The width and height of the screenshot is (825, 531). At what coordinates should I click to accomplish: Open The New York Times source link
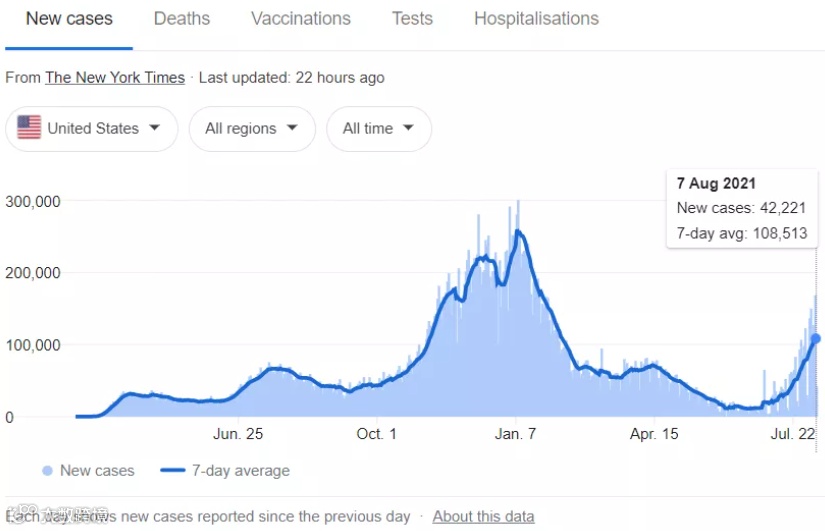pyautogui.click(x=115, y=77)
